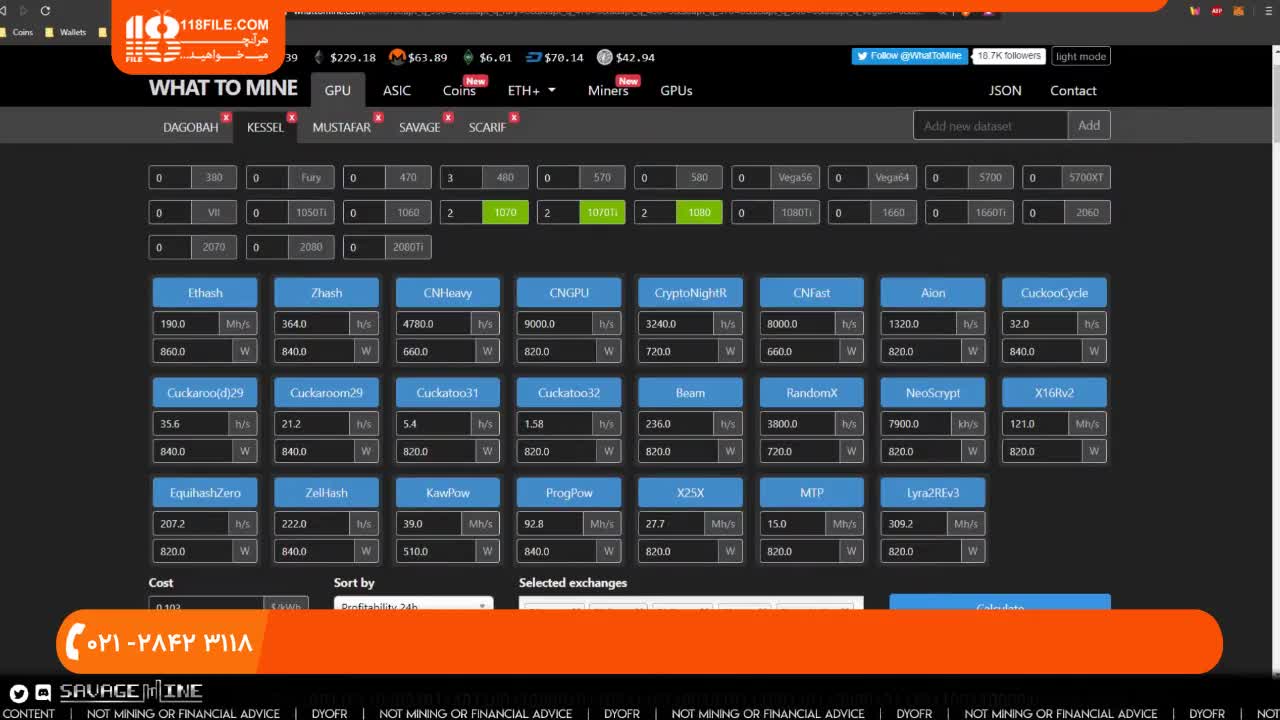1280x720 pixels.
Task: Switch site to light mode
Action: [x=1080, y=56]
